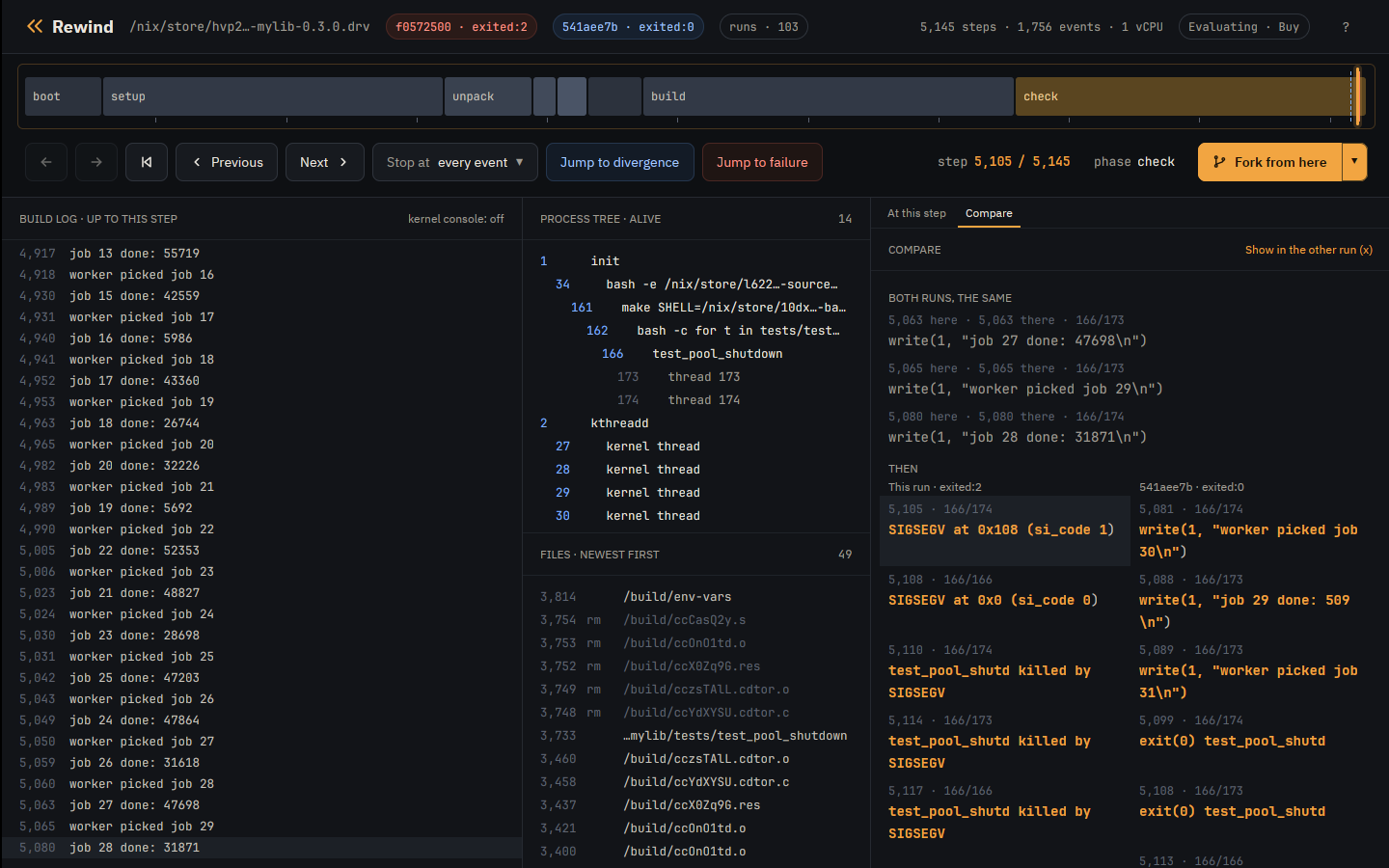Select kthreadd process 2
Screen dimensions: 1389x868
(696, 423)
